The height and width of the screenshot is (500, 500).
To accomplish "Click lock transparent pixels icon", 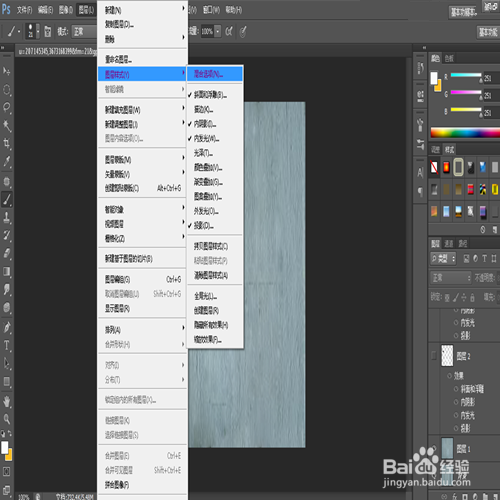I will click(447, 297).
